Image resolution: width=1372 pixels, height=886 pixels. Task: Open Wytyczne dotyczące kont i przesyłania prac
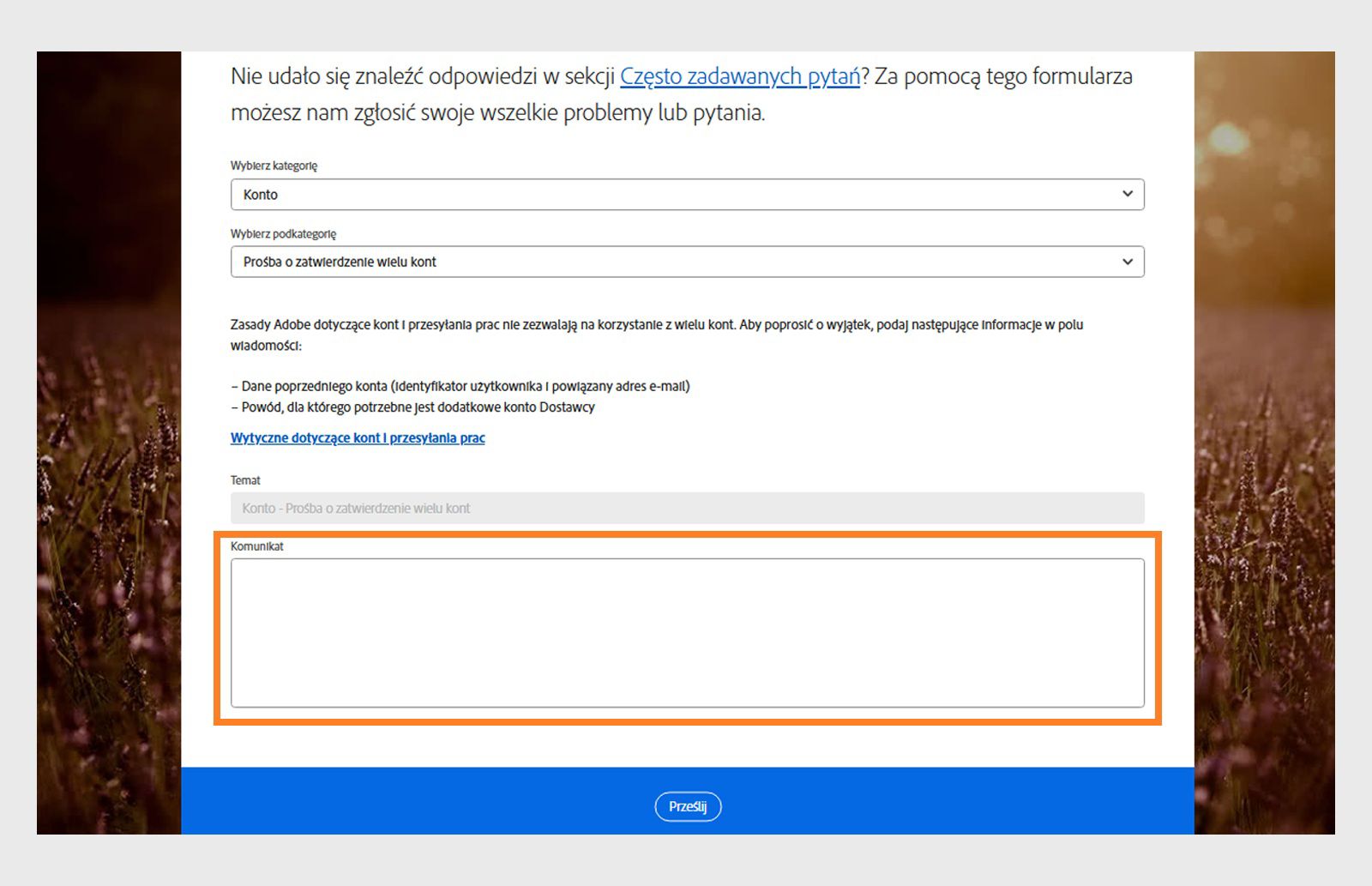coord(358,437)
